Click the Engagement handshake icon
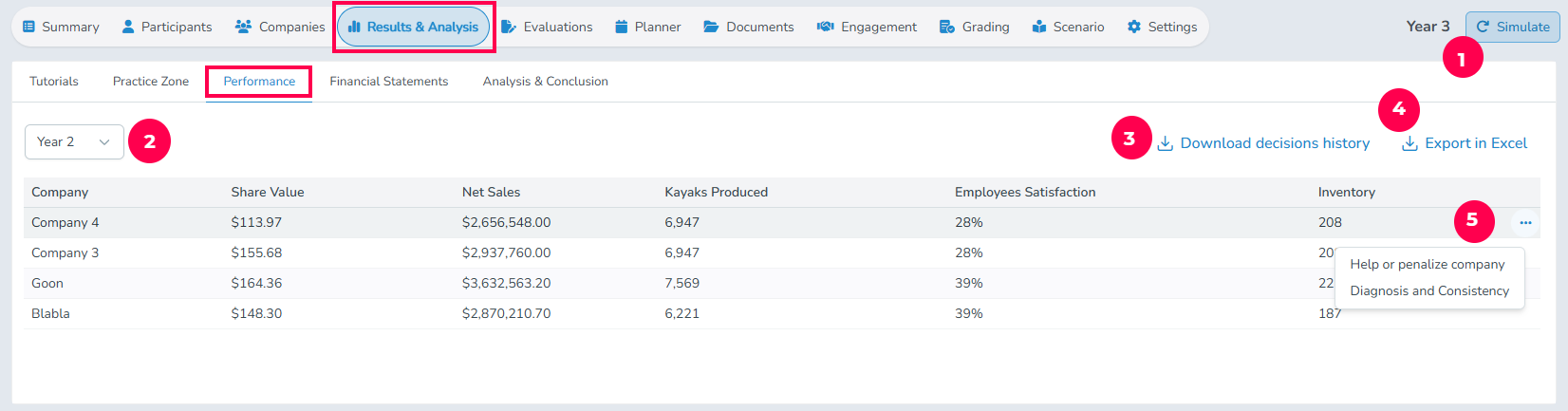 [826, 27]
